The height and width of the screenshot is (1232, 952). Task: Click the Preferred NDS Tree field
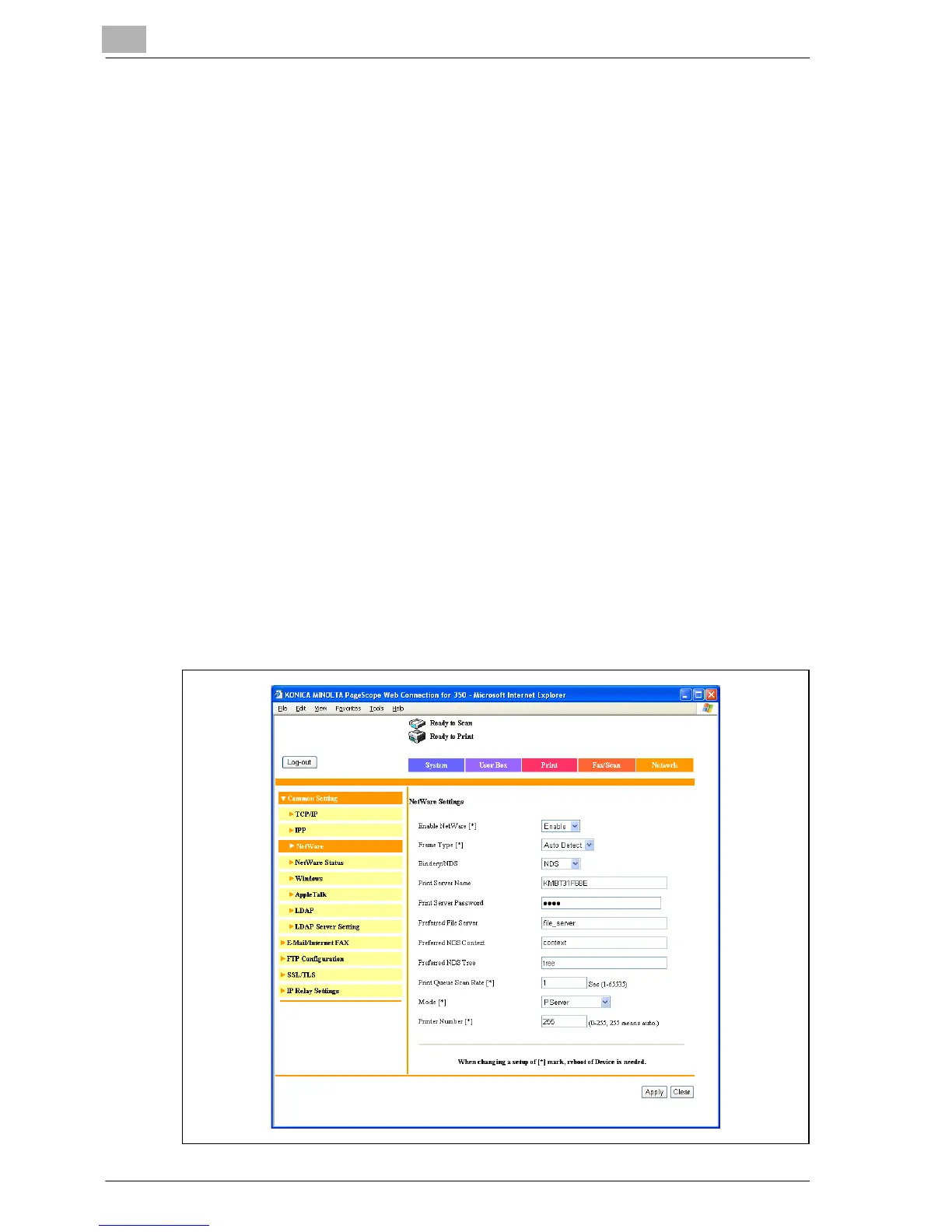click(604, 963)
